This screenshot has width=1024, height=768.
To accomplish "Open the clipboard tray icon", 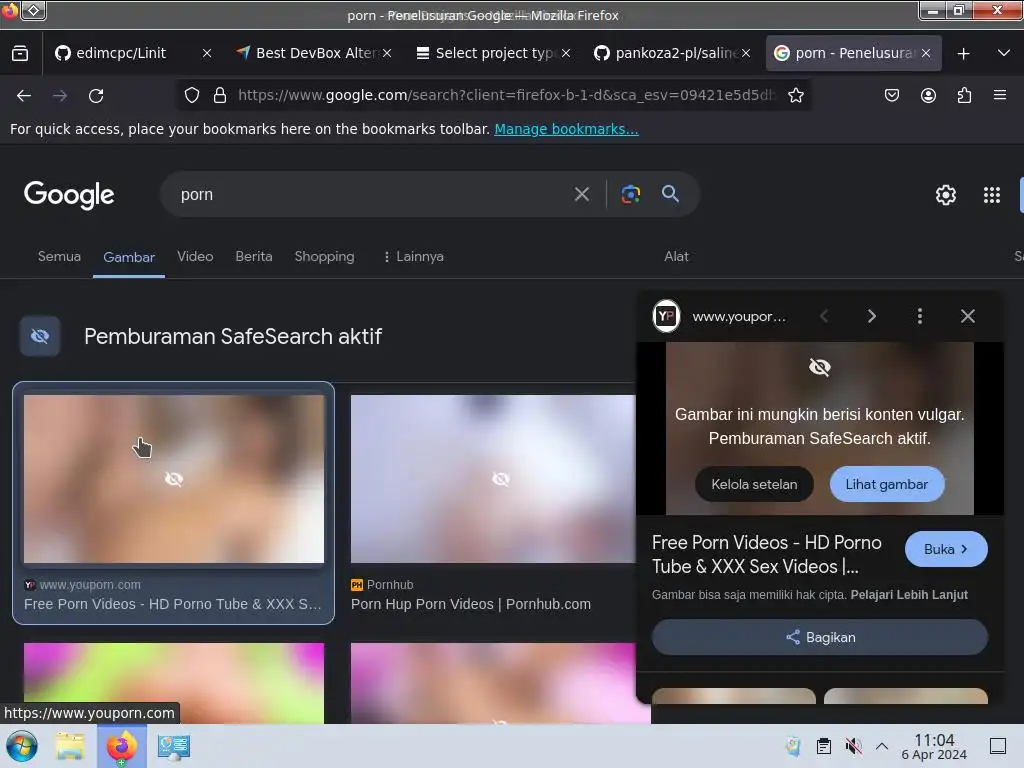I will tap(824, 746).
